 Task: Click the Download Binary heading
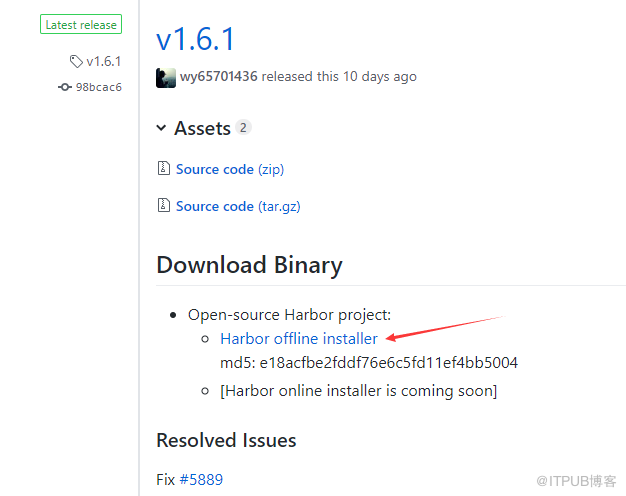(x=249, y=265)
